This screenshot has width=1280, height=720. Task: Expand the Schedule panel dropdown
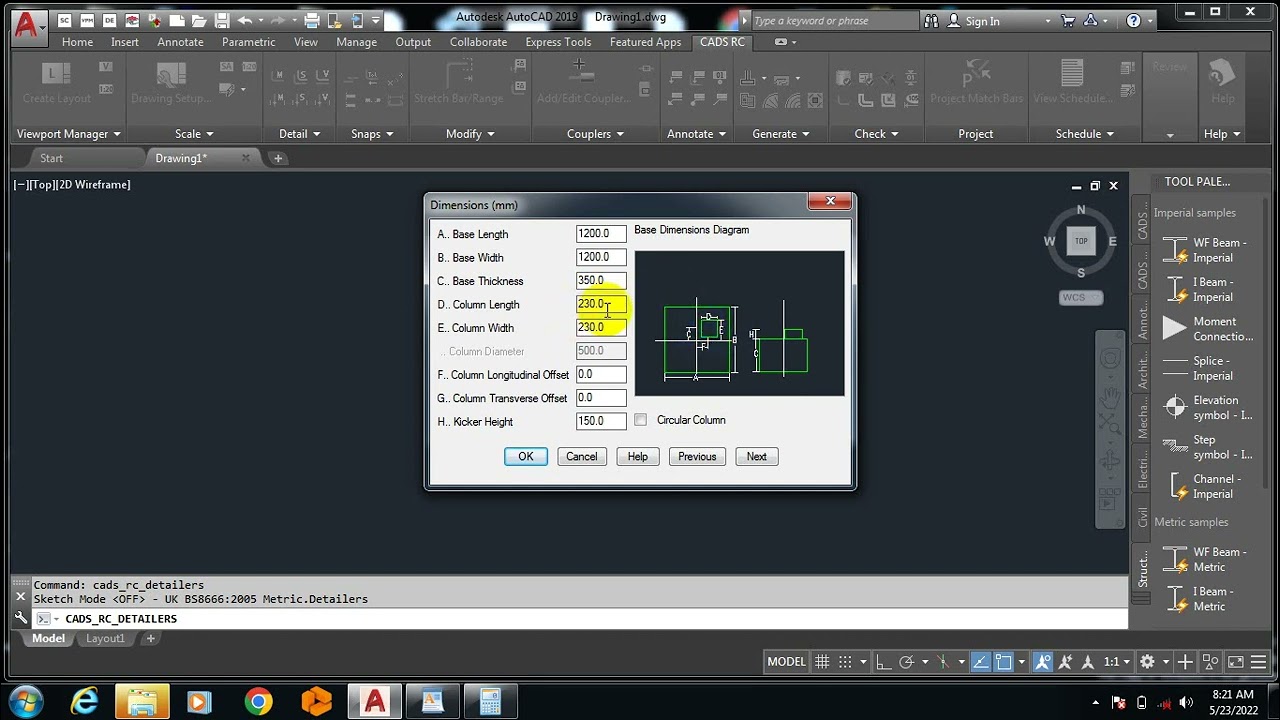click(1085, 134)
